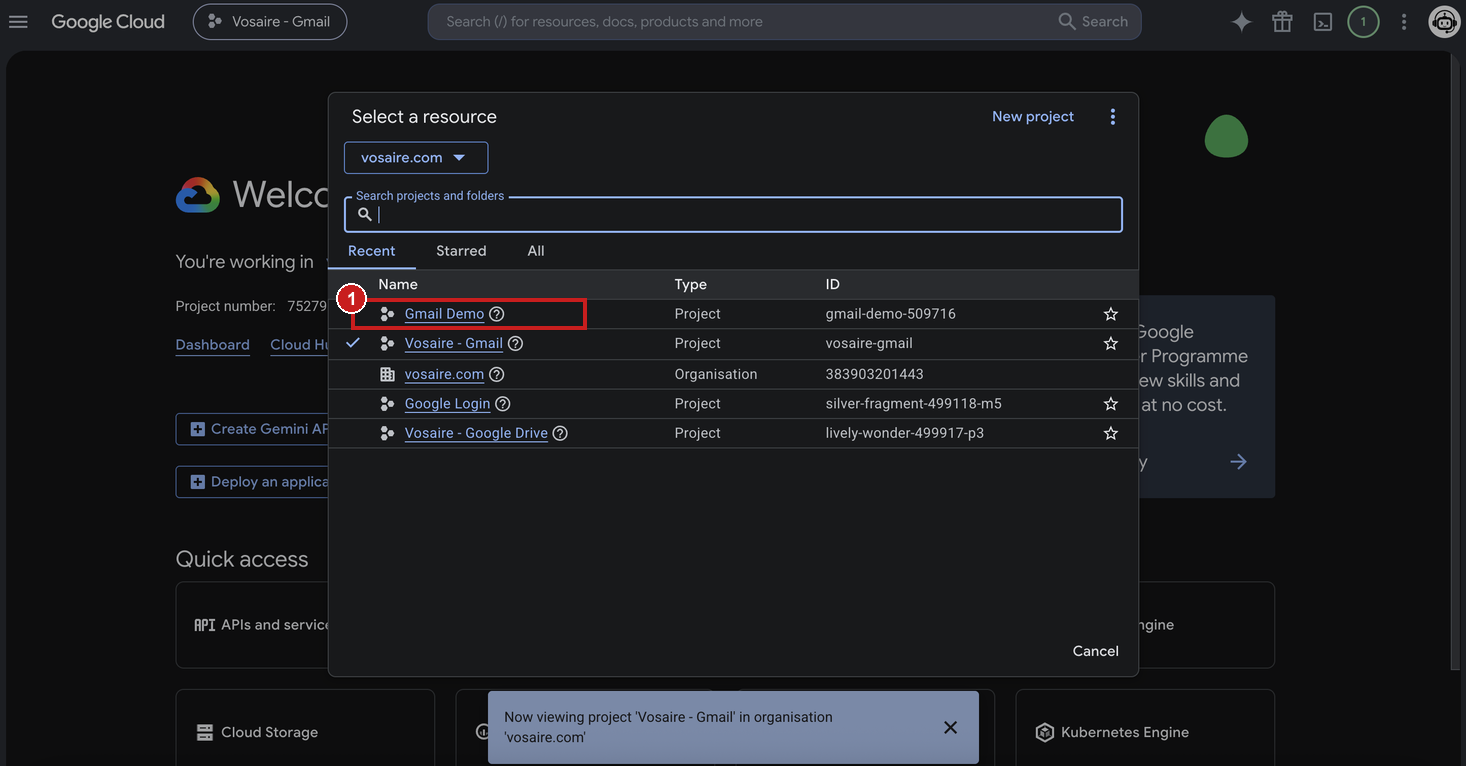Click the Kubernetes Engine icon

point(1045,732)
